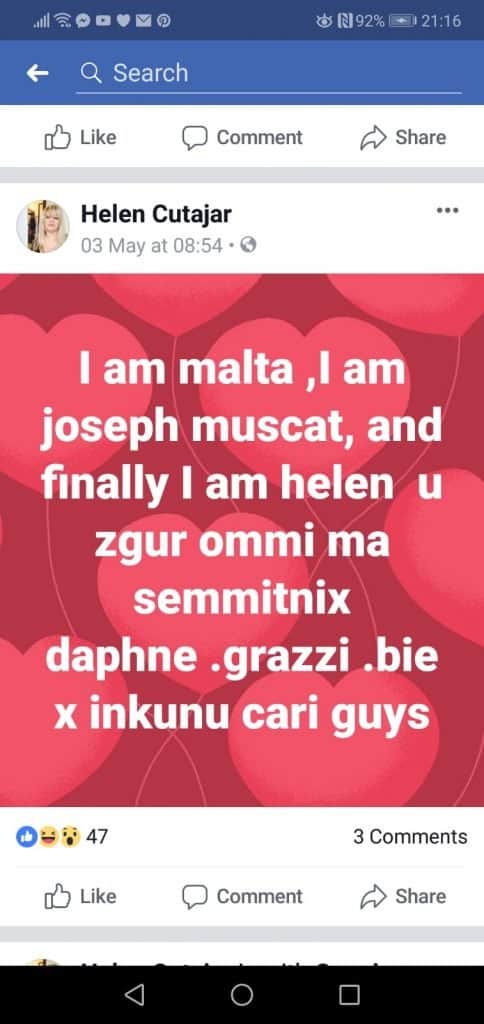Open the 03 May post timestamp

[152, 246]
